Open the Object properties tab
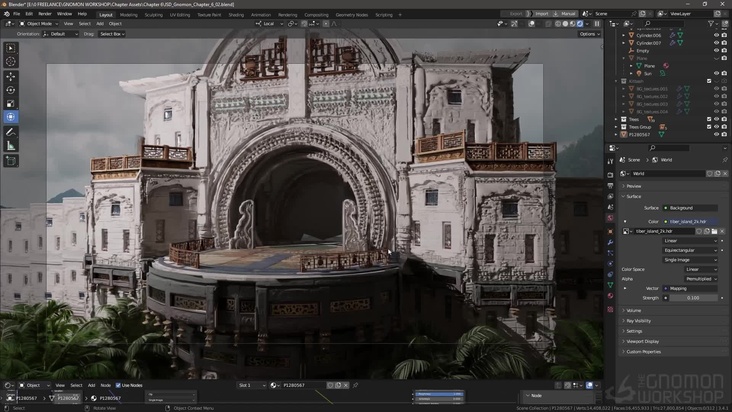 (610, 231)
